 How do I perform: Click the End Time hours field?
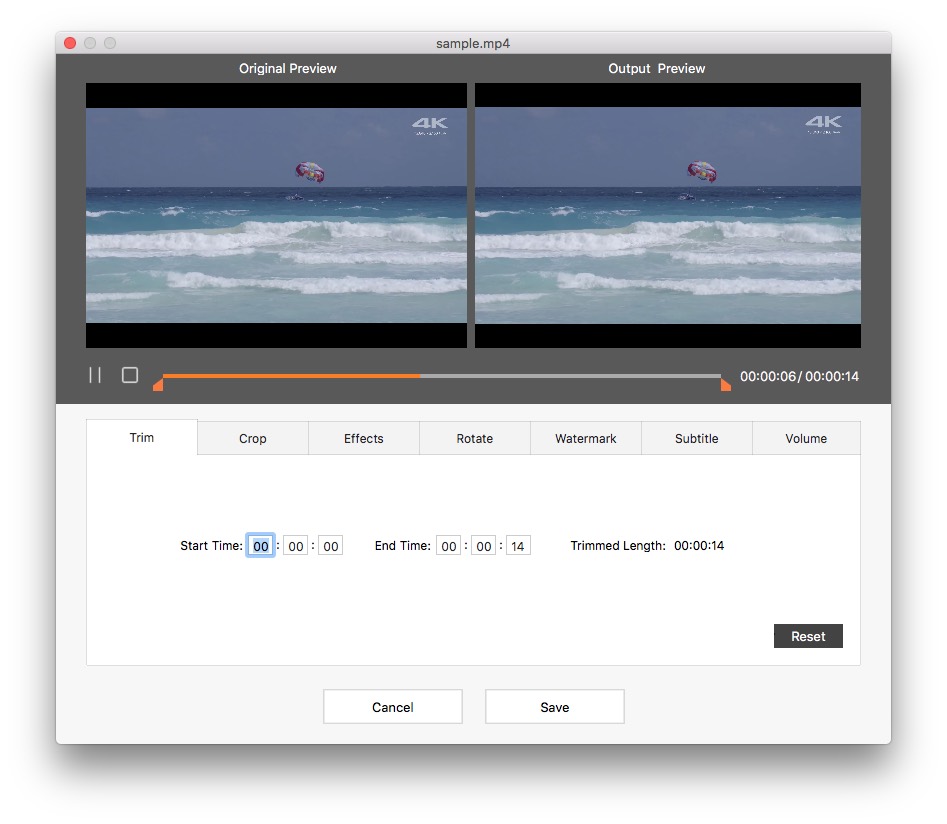click(448, 545)
